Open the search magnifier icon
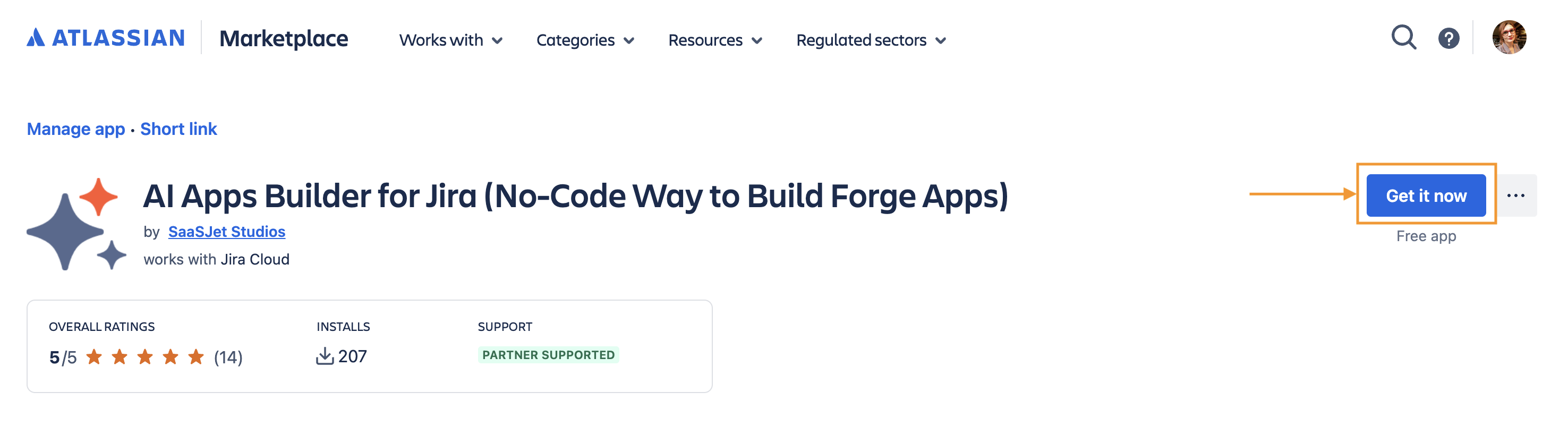 (1404, 38)
